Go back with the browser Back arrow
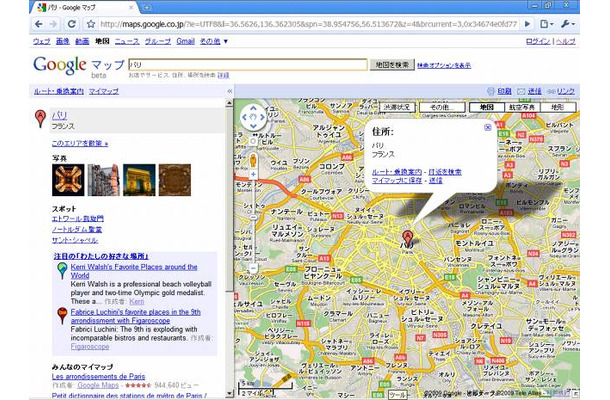This screenshot has height=400, width=610. (x=39, y=24)
